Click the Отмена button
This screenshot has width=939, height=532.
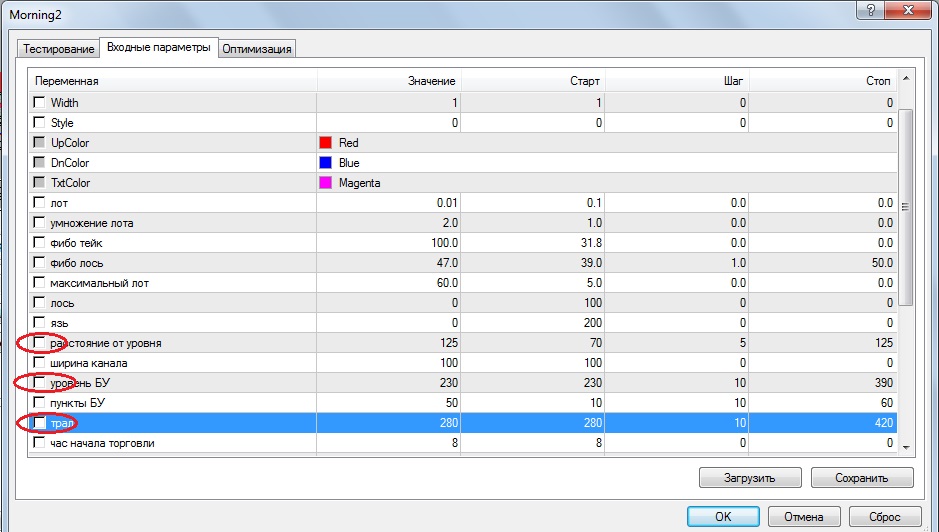click(x=804, y=516)
